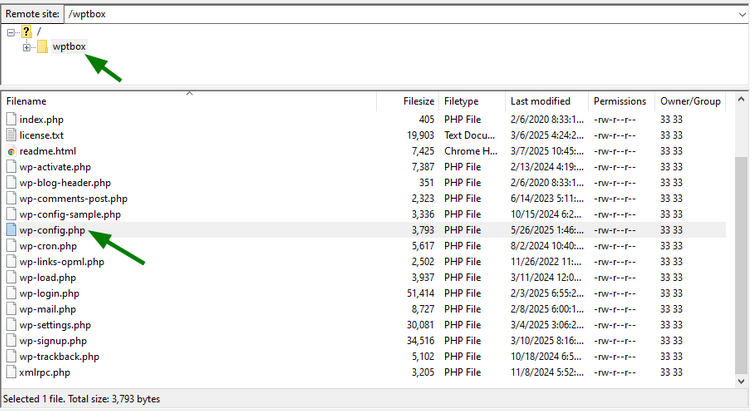Collapse the root directory tree node
The image size is (752, 411).
[x=11, y=32]
